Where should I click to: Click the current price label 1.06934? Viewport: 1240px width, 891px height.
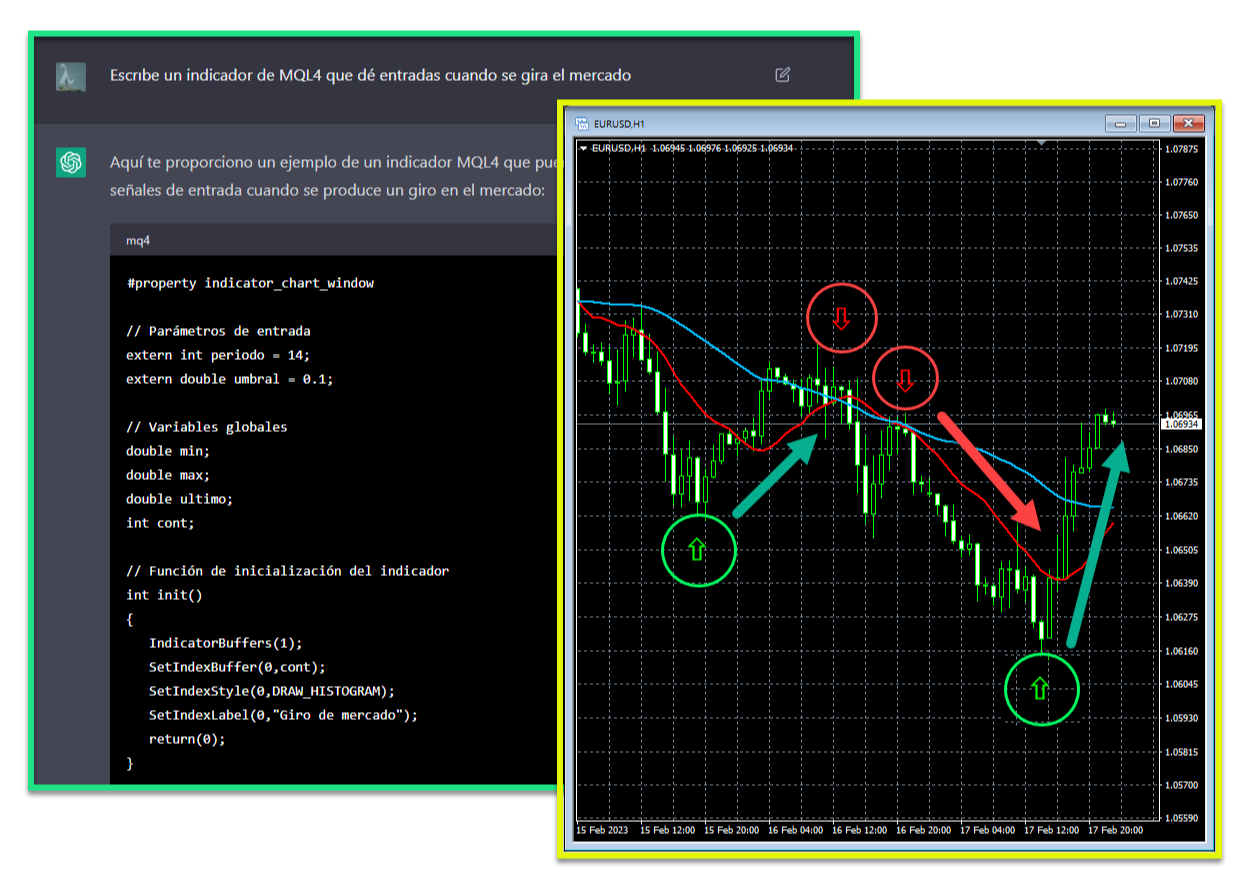tap(1180, 424)
